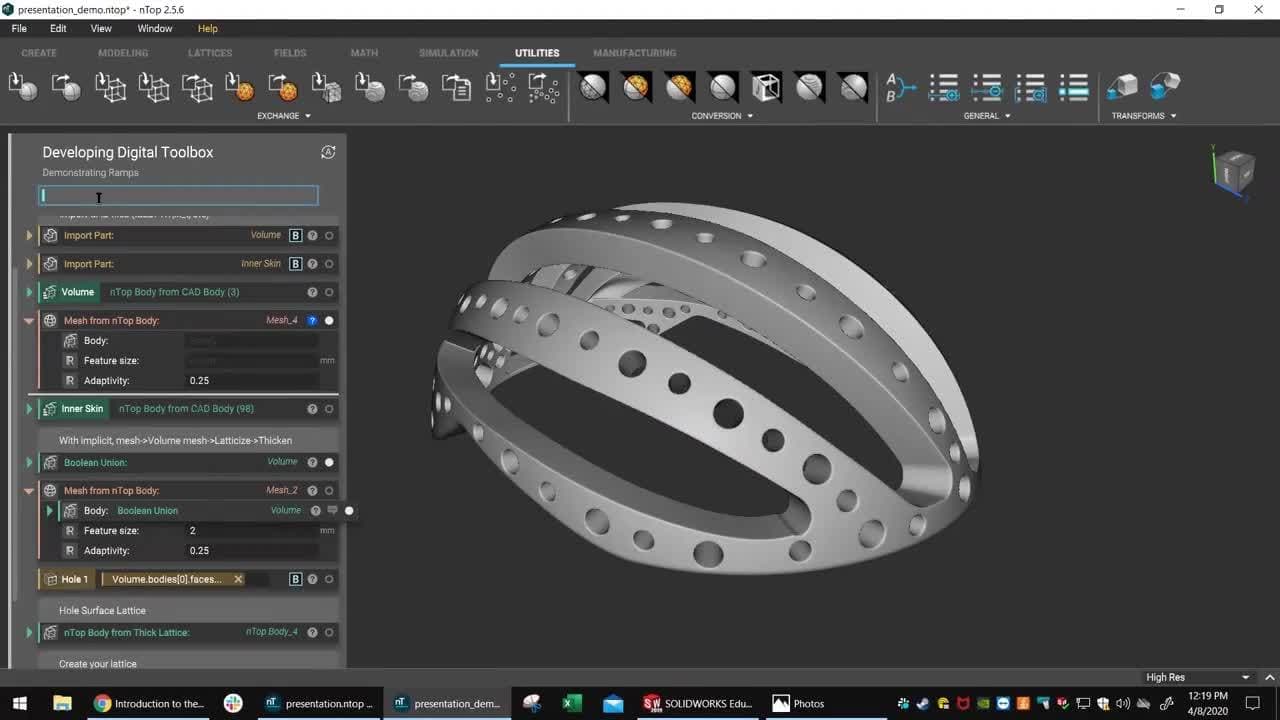This screenshot has height=720, width=1280.
Task: Toggle visibility circle on Import Part Volume row
Action: point(329,235)
